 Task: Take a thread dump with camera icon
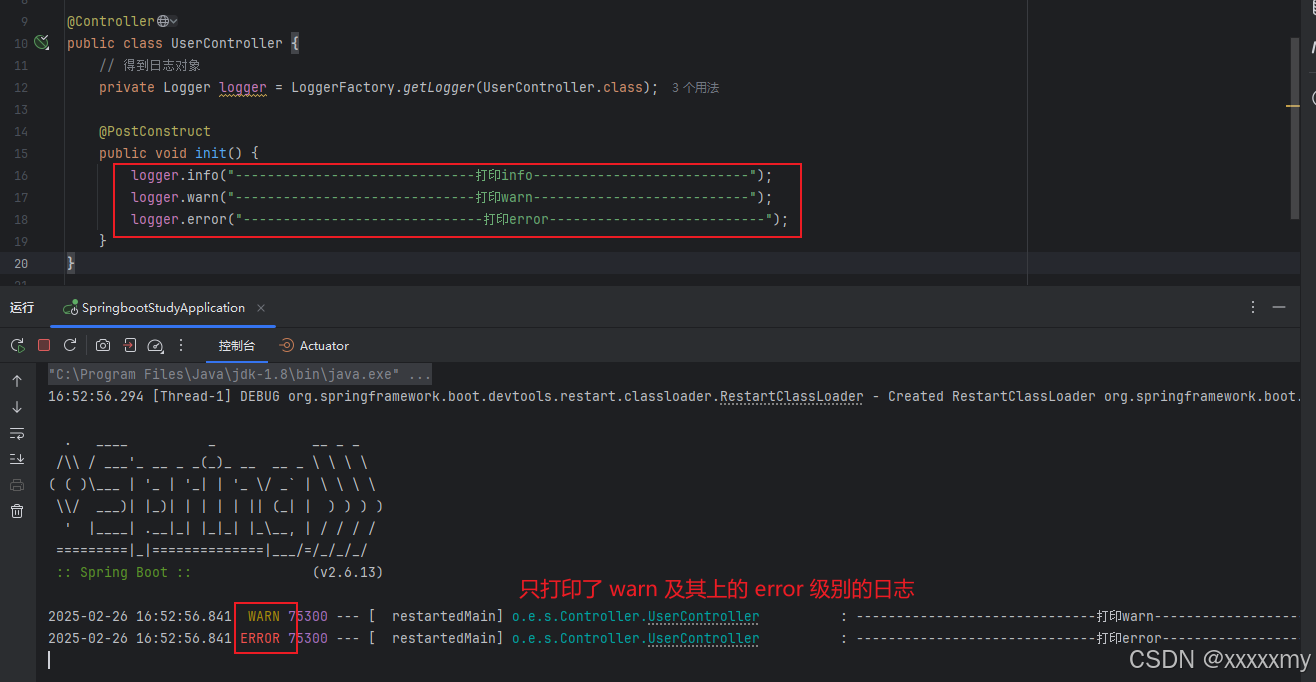coord(103,345)
